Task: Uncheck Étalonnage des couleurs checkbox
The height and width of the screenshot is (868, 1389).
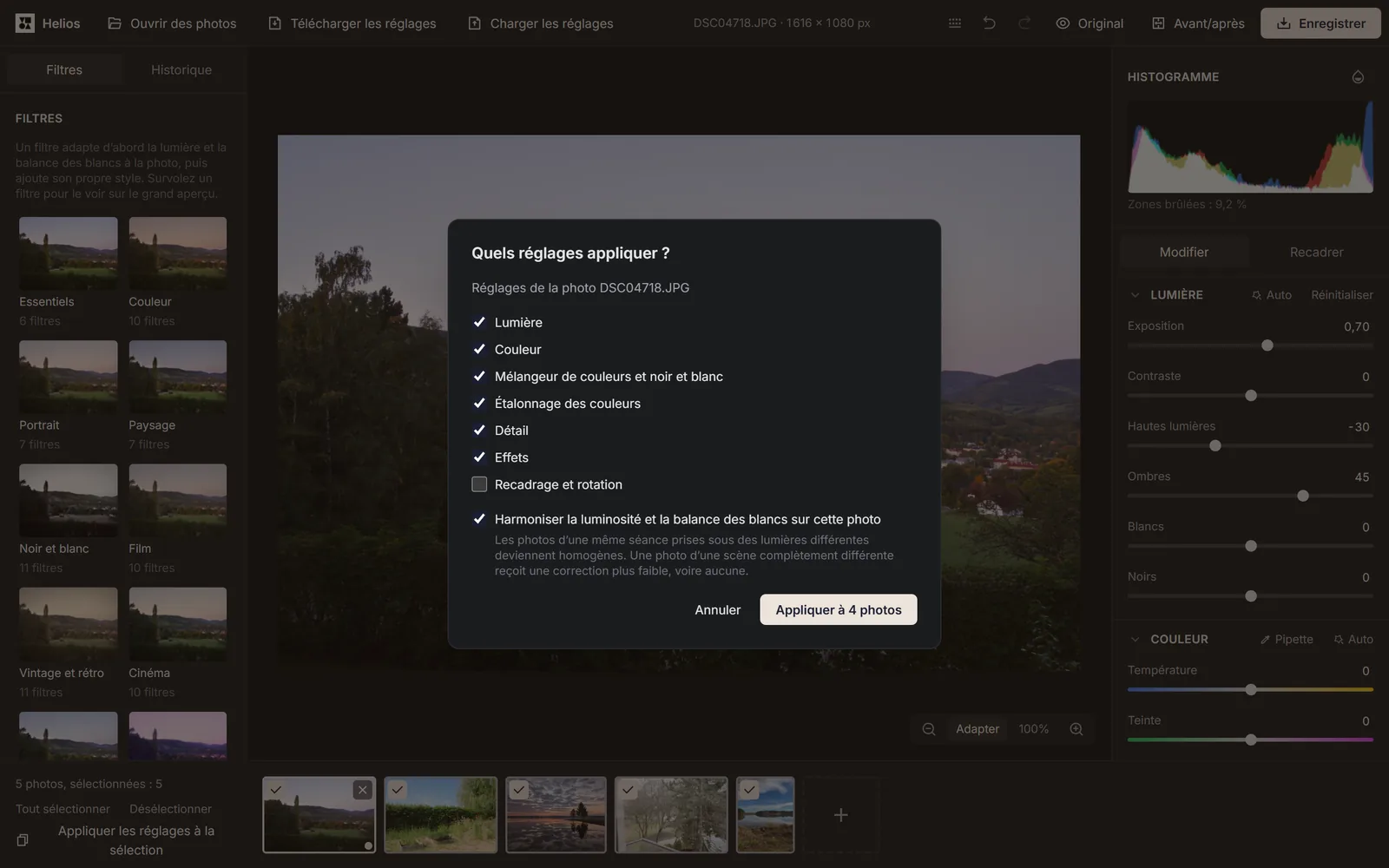Action: [479, 403]
